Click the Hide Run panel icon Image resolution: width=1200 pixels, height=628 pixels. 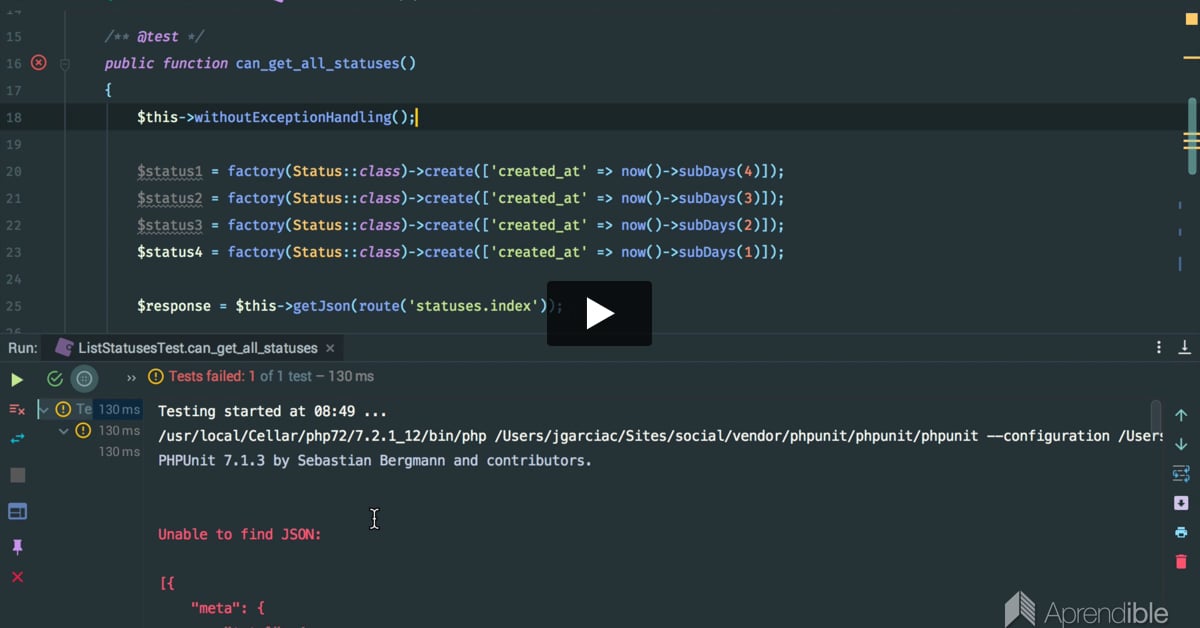point(1185,348)
